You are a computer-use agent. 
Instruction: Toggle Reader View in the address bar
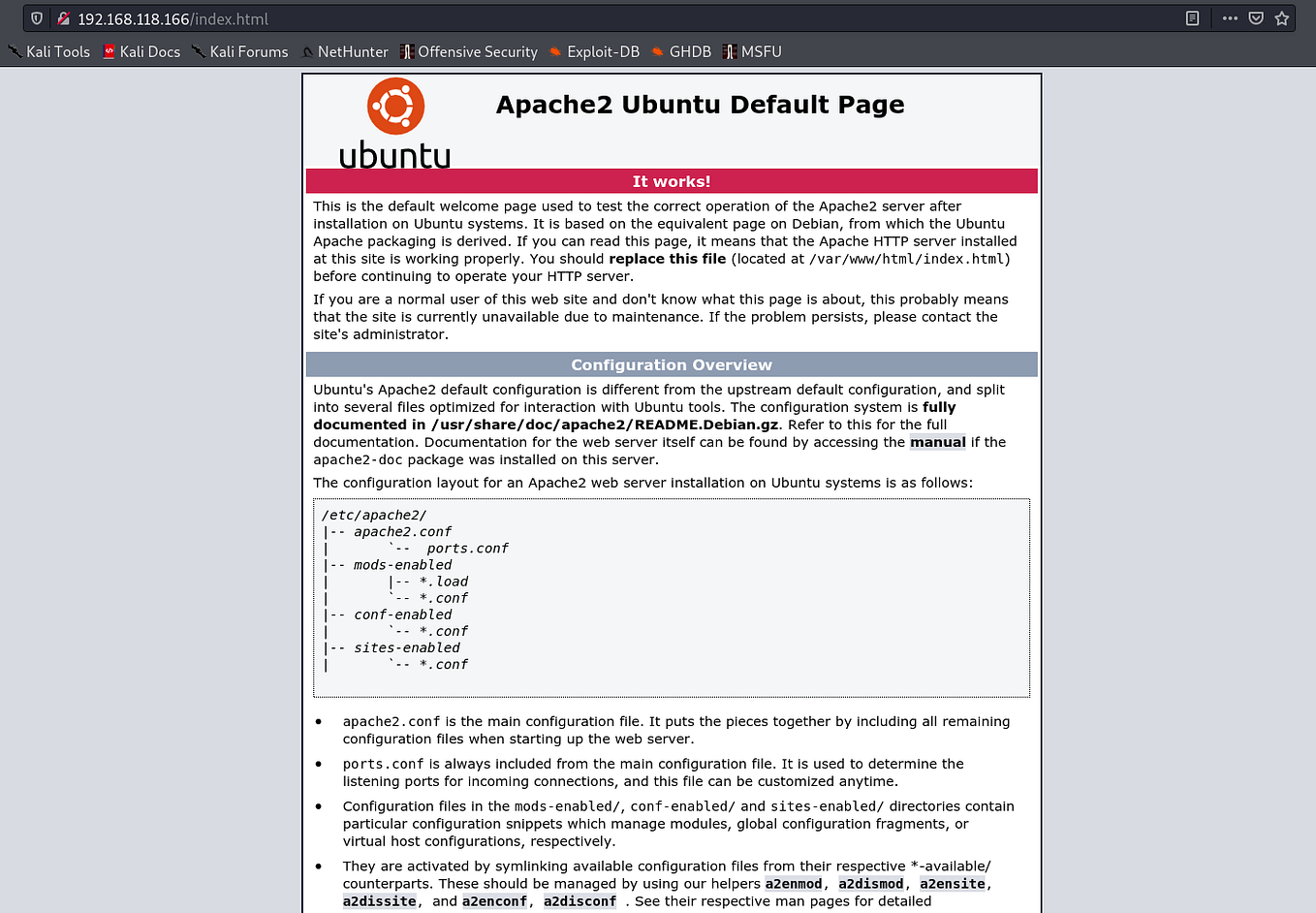pos(1192,17)
